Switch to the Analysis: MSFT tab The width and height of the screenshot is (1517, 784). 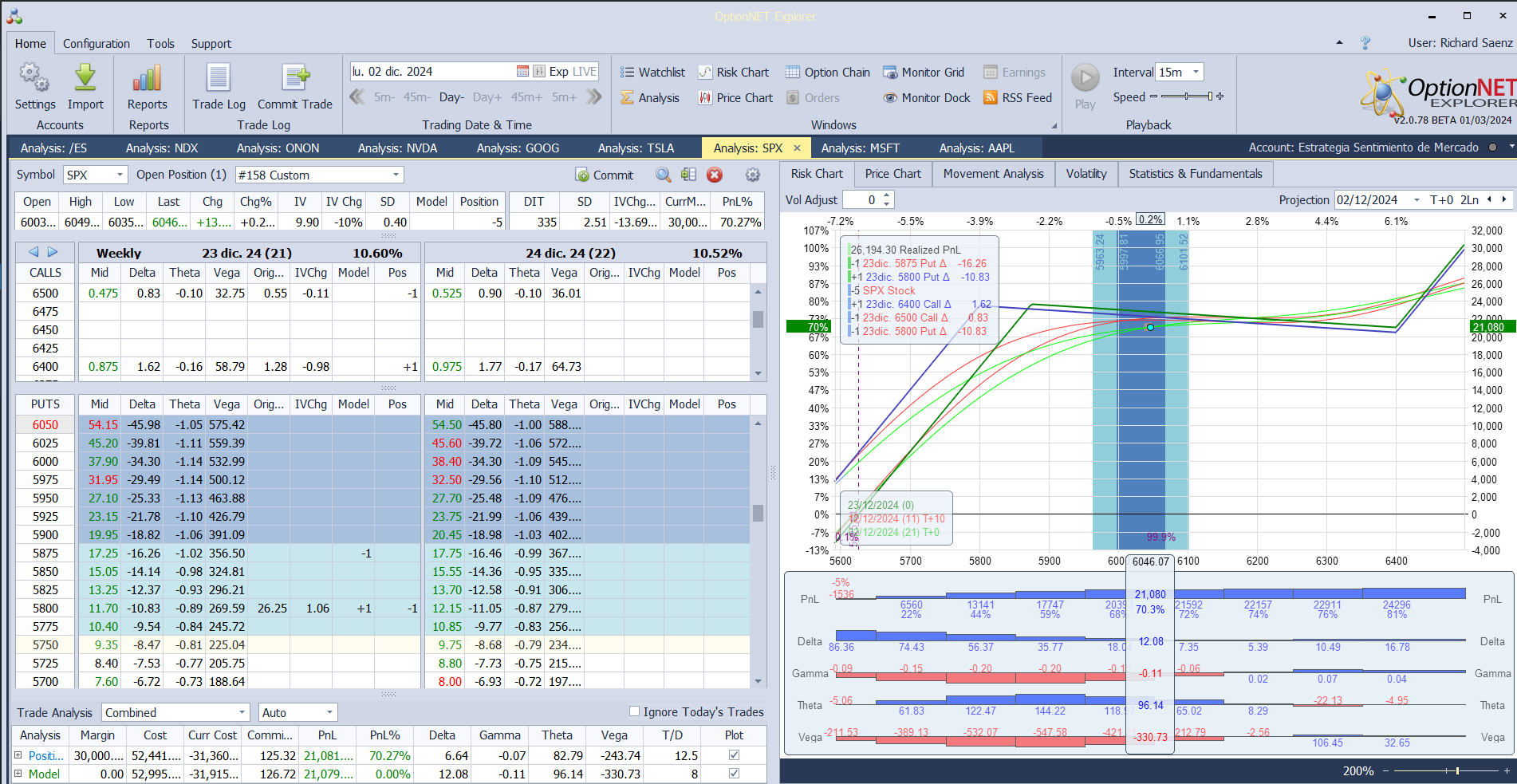[861, 148]
